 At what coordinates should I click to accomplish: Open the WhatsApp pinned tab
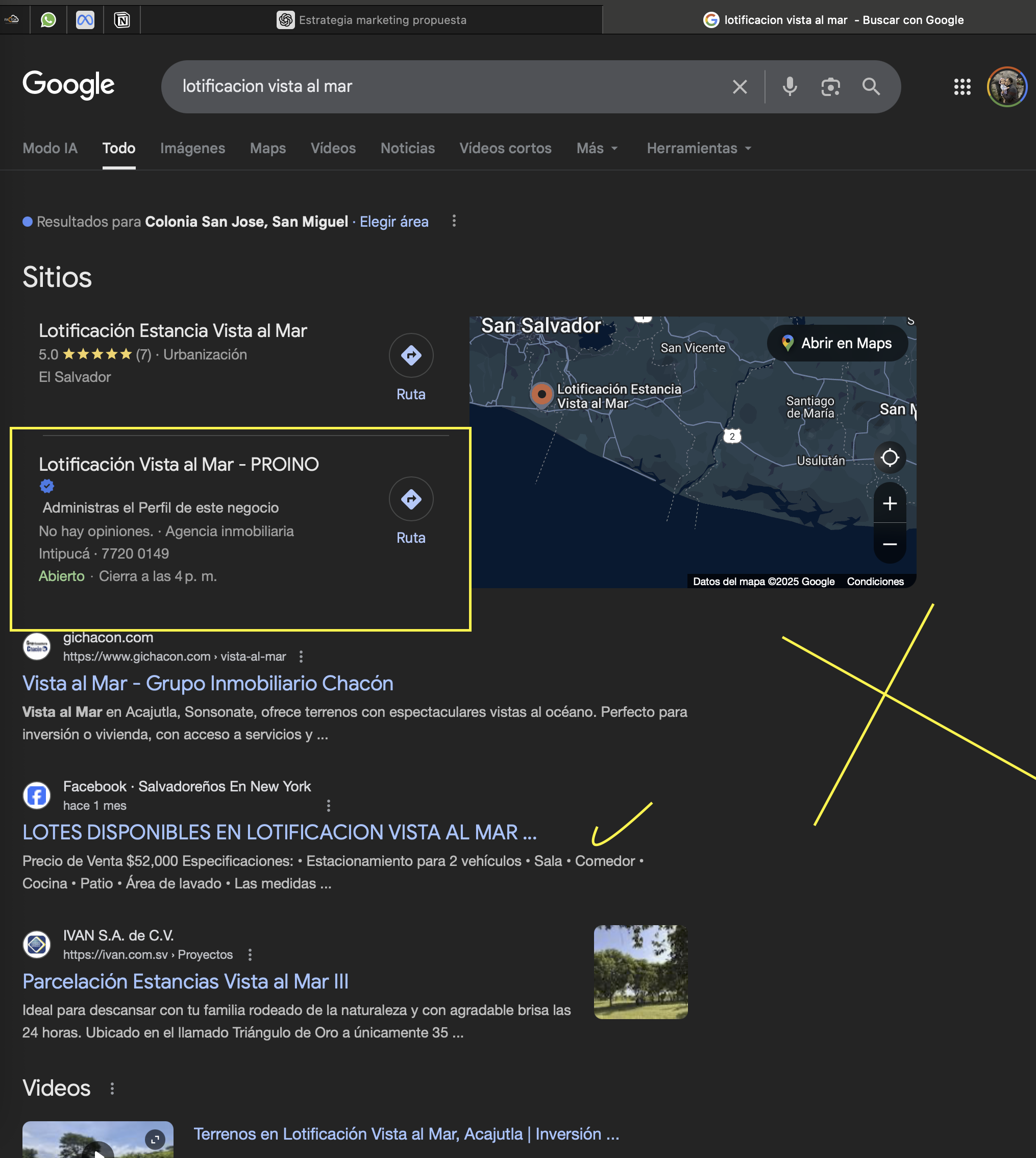pos(48,20)
